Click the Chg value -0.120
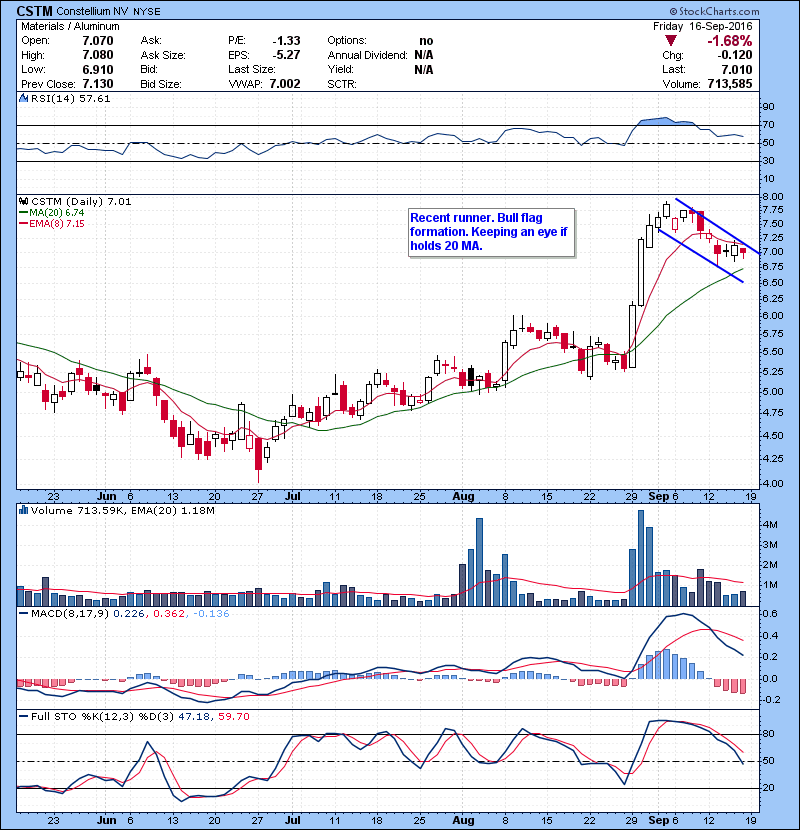The image size is (800, 830). point(735,55)
